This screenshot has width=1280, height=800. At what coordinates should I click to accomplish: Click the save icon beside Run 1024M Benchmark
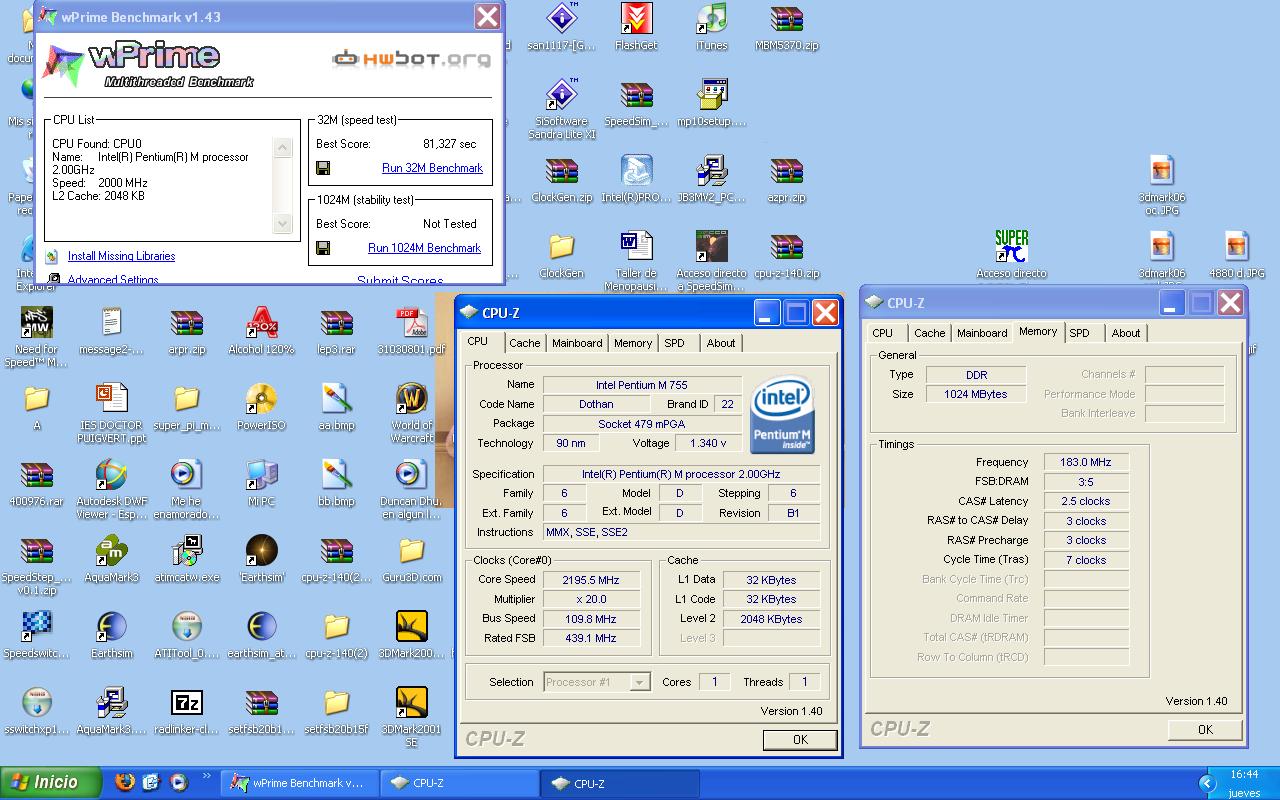[323, 248]
